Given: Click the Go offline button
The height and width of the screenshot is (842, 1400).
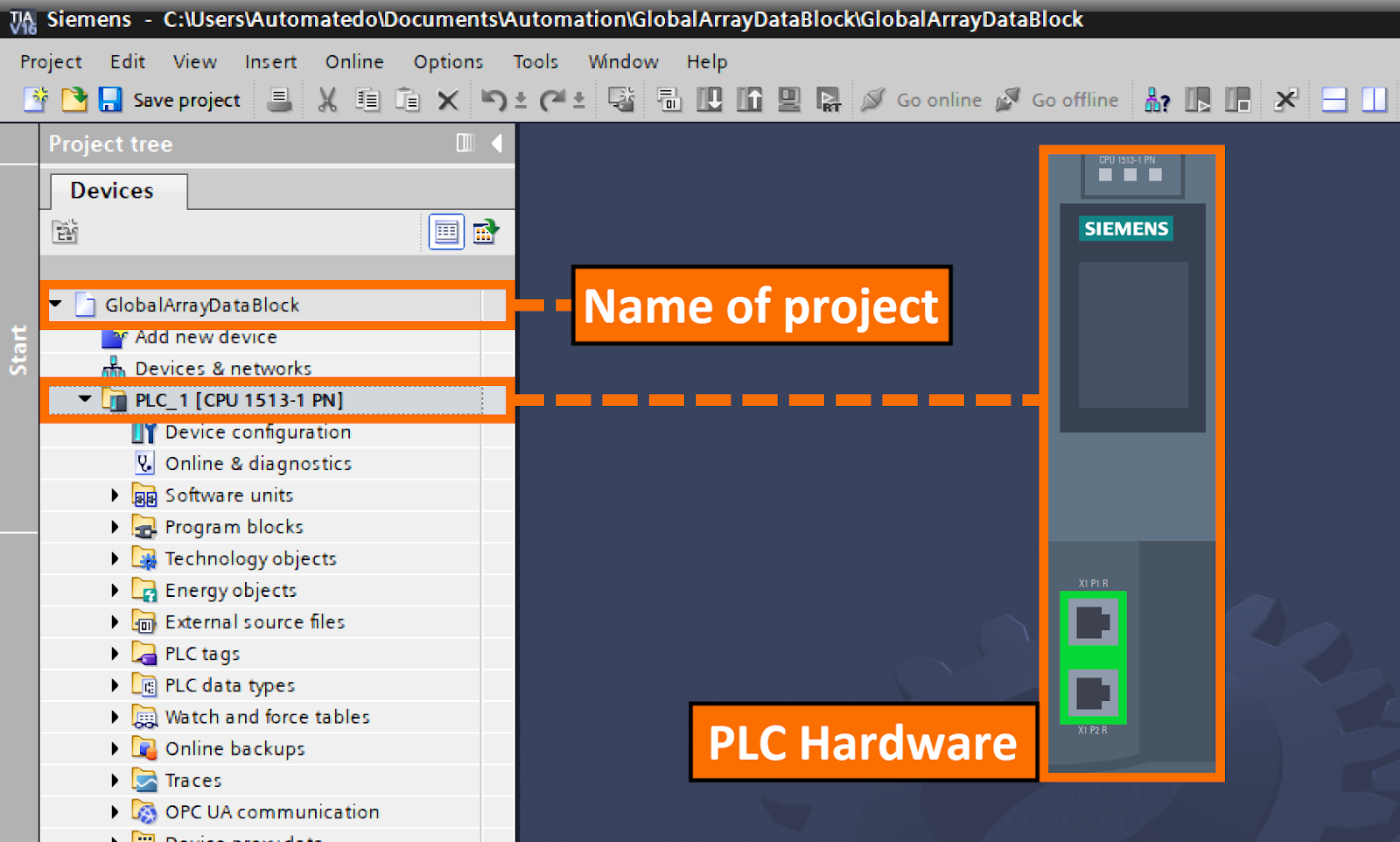Looking at the screenshot, I should coord(1057,100).
